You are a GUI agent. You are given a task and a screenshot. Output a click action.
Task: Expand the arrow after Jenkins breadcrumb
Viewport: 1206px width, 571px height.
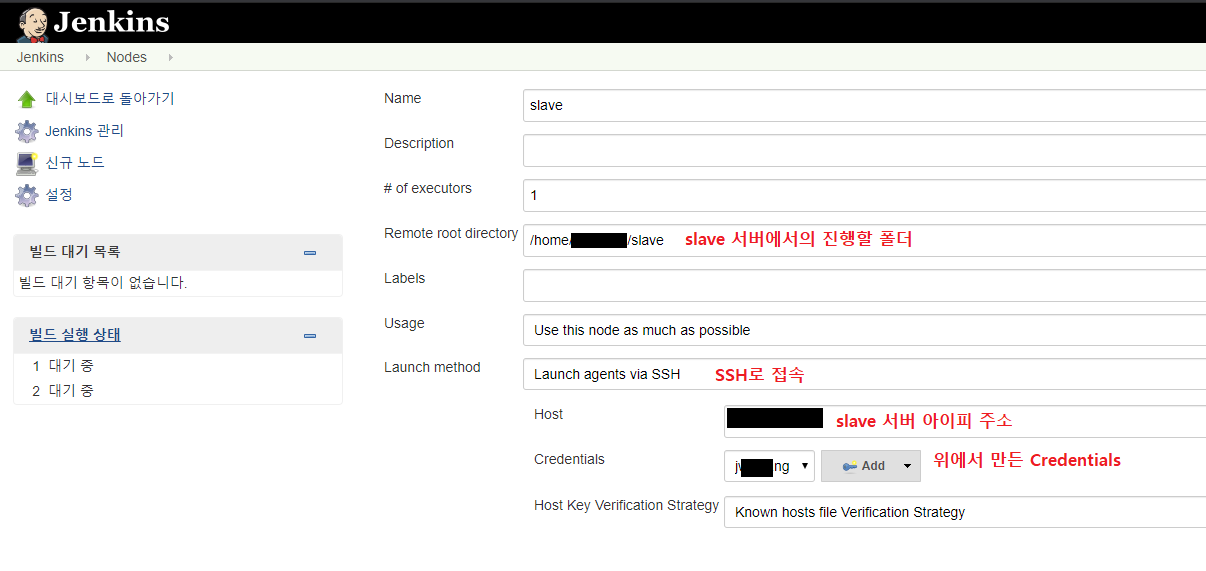click(x=88, y=58)
